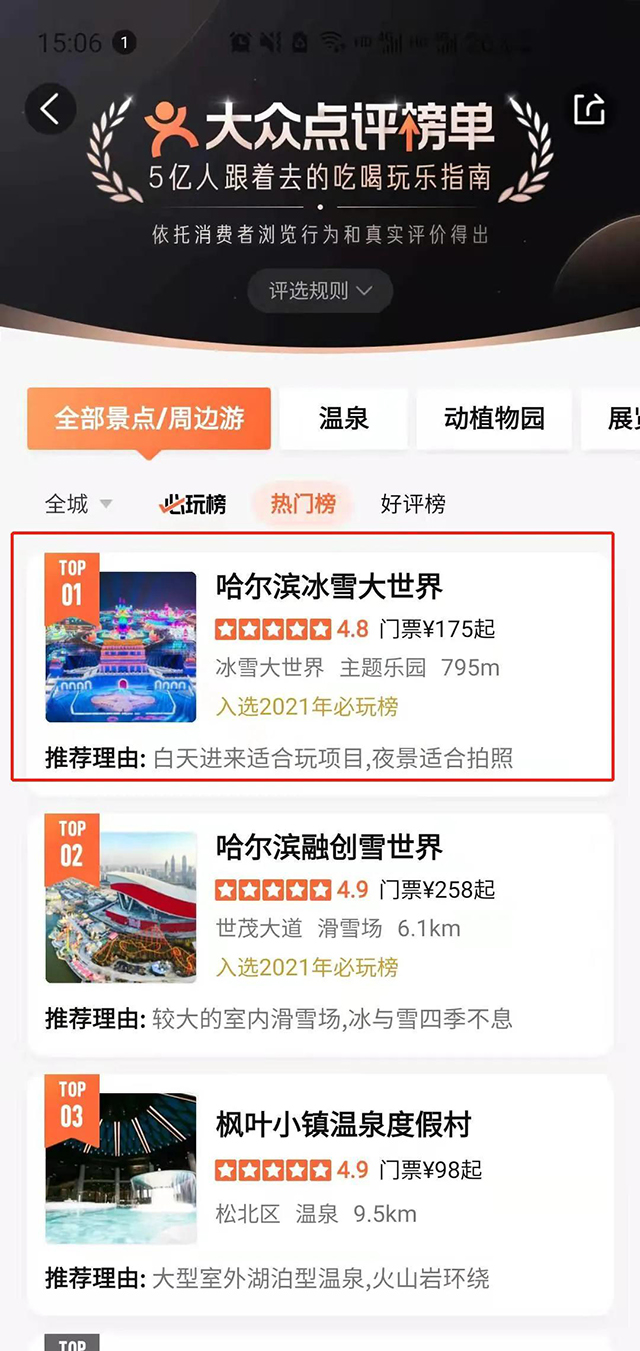This screenshot has height=1351, width=640.
Task: Tap the TOP 02 rank badge
Action: 72,844
